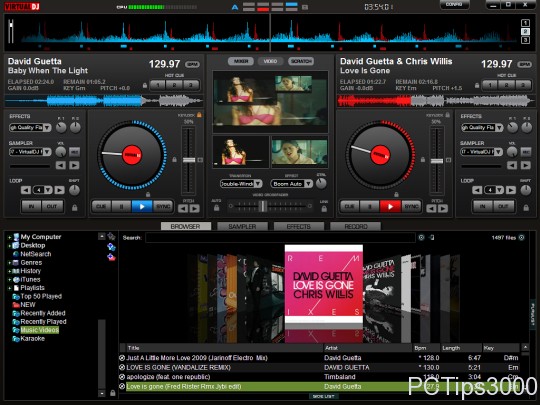540x405 pixels.
Task: Click the left deck loop IN button
Action: (31, 206)
